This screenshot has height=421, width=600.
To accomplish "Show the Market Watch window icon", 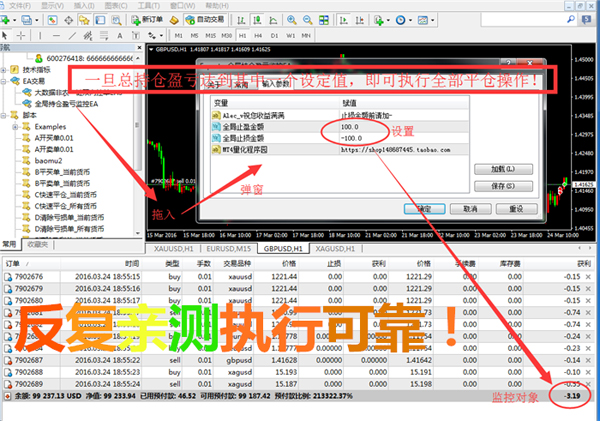I will [x=52, y=20].
